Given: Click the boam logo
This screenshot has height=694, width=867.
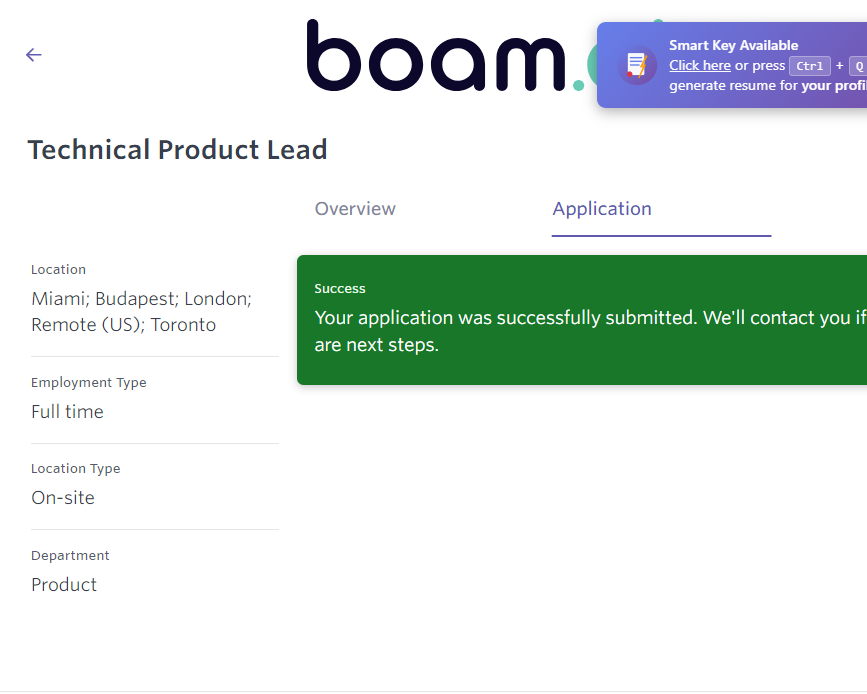Looking at the screenshot, I should tap(440, 56).
